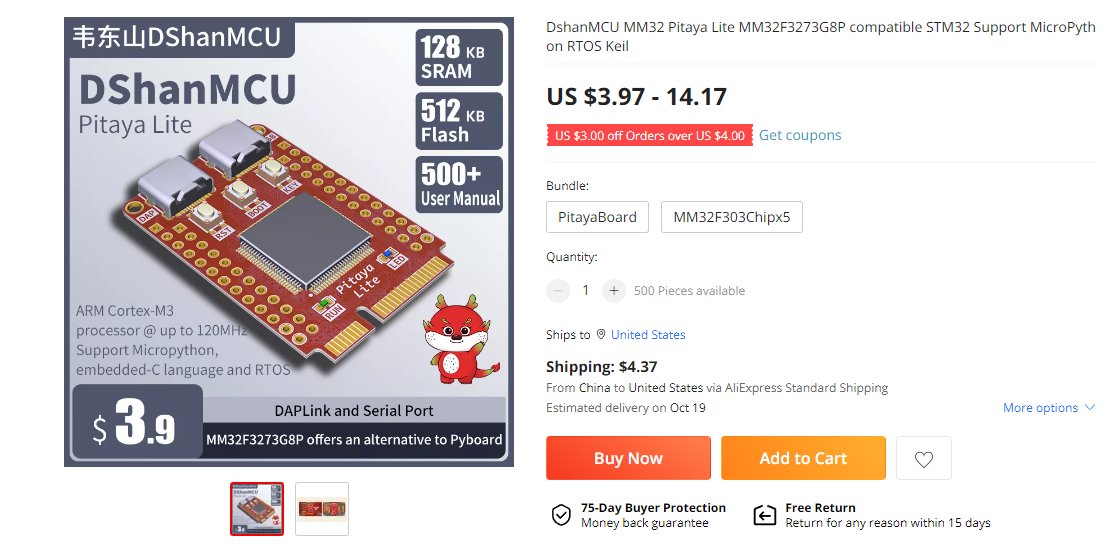Change shipping destination United States link
The image size is (1118, 555).
[x=648, y=334]
